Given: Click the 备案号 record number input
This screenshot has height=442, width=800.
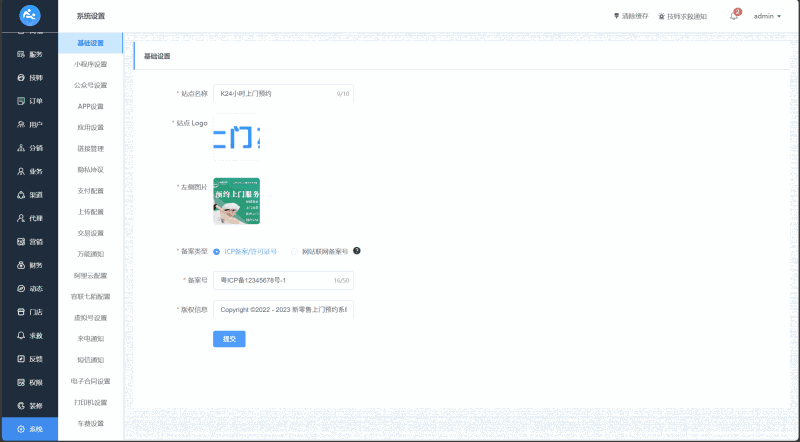Looking at the screenshot, I should (283, 280).
